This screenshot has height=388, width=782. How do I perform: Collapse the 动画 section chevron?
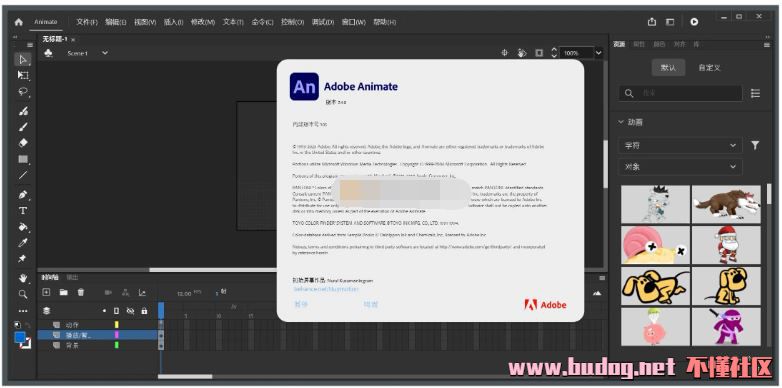pyautogui.click(x=621, y=122)
